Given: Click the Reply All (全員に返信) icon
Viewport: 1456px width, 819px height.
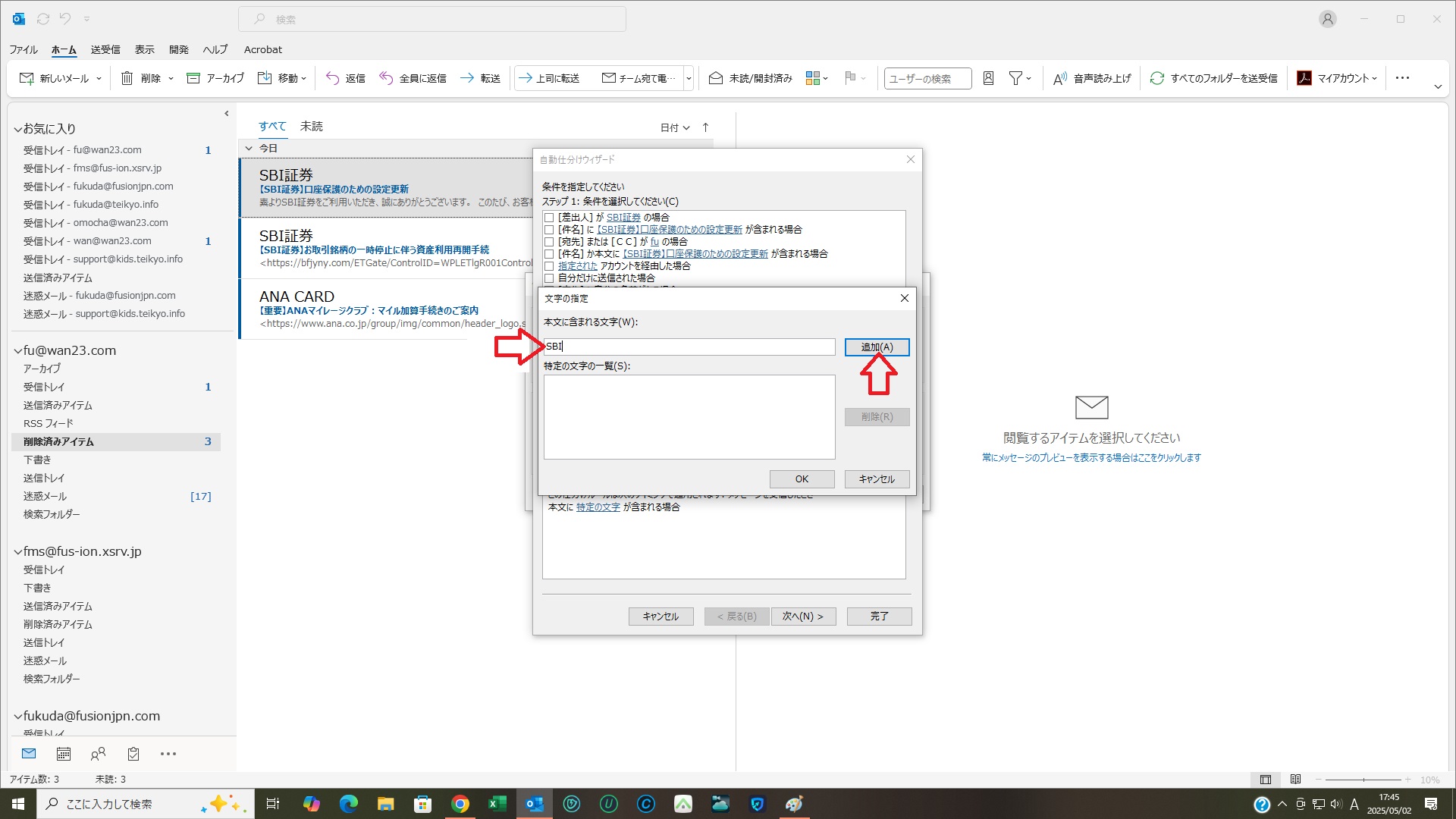Looking at the screenshot, I should click(x=386, y=78).
